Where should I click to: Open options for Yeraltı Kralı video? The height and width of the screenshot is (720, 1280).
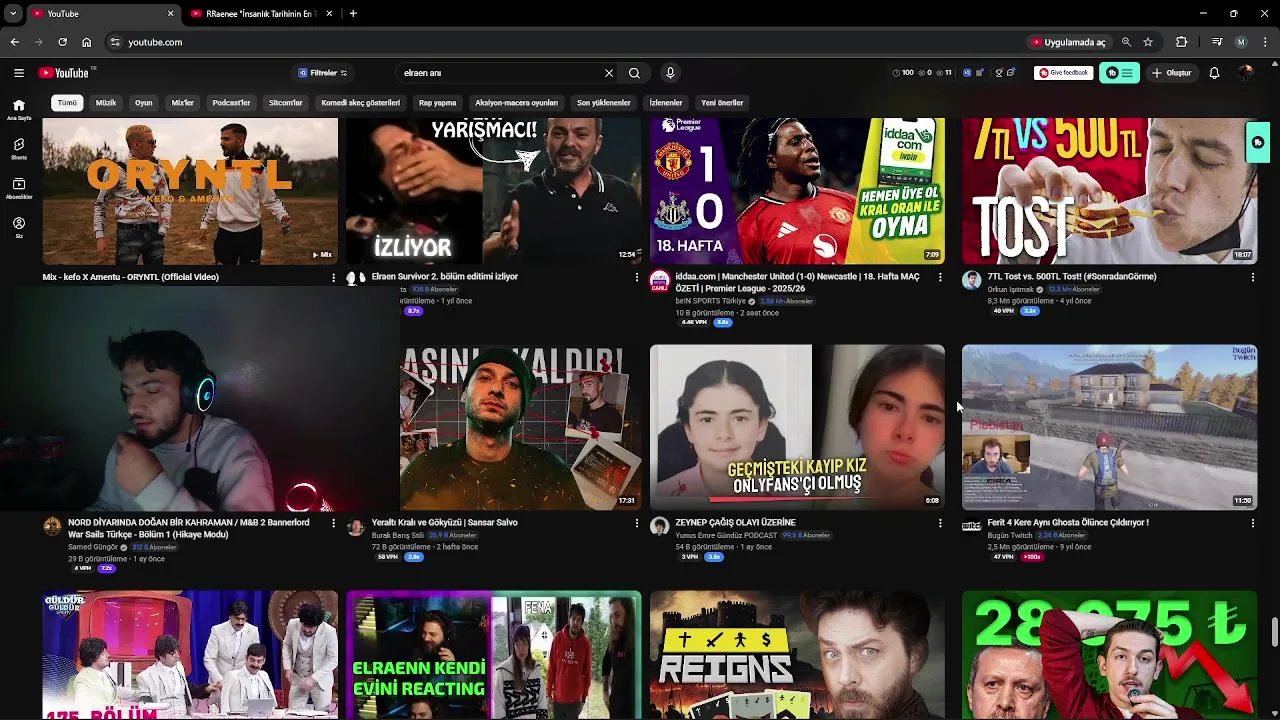pyautogui.click(x=637, y=523)
